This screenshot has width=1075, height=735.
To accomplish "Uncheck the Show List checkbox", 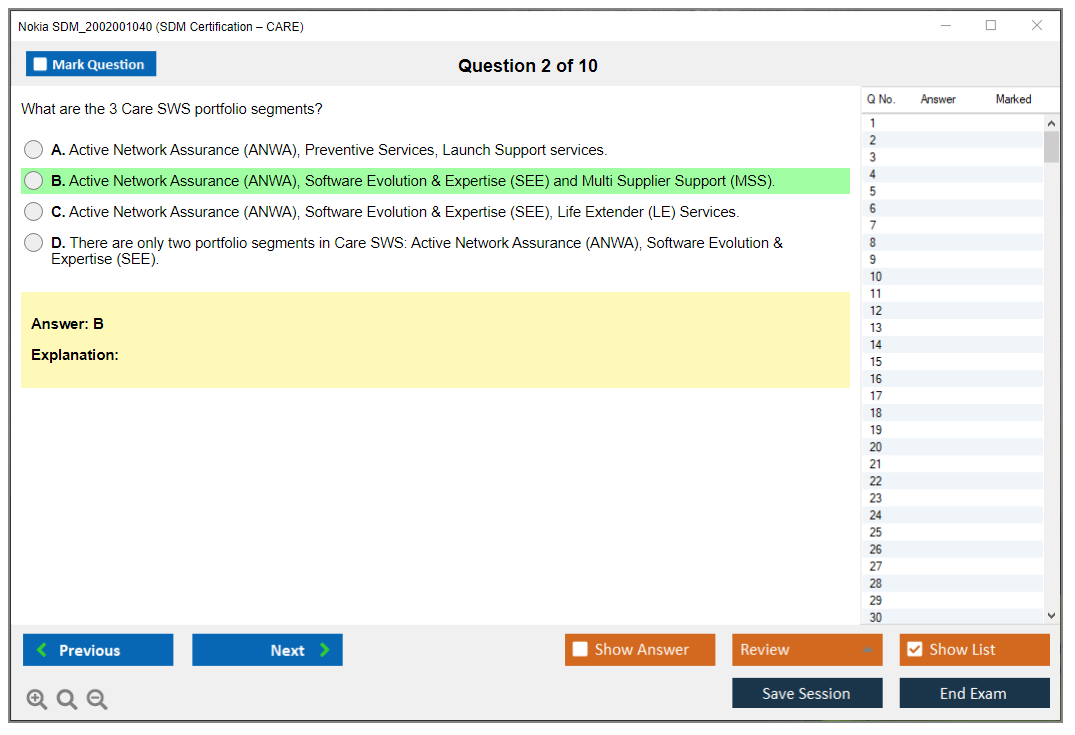I will point(914,650).
